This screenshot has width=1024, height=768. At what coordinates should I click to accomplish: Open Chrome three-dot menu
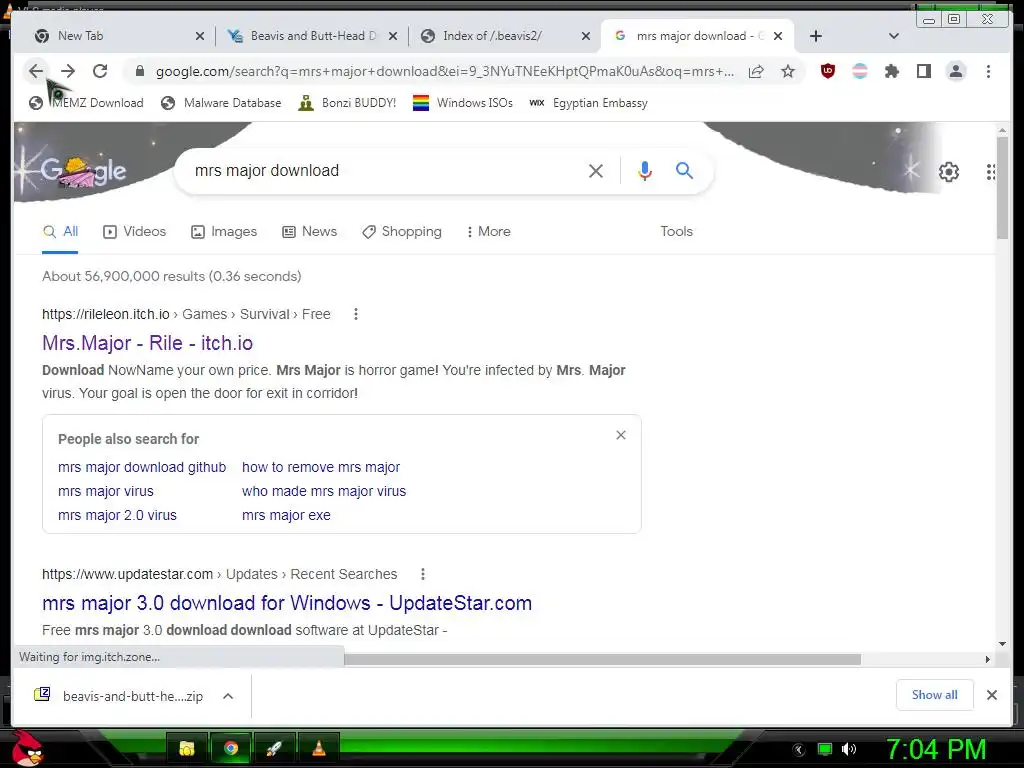988,71
